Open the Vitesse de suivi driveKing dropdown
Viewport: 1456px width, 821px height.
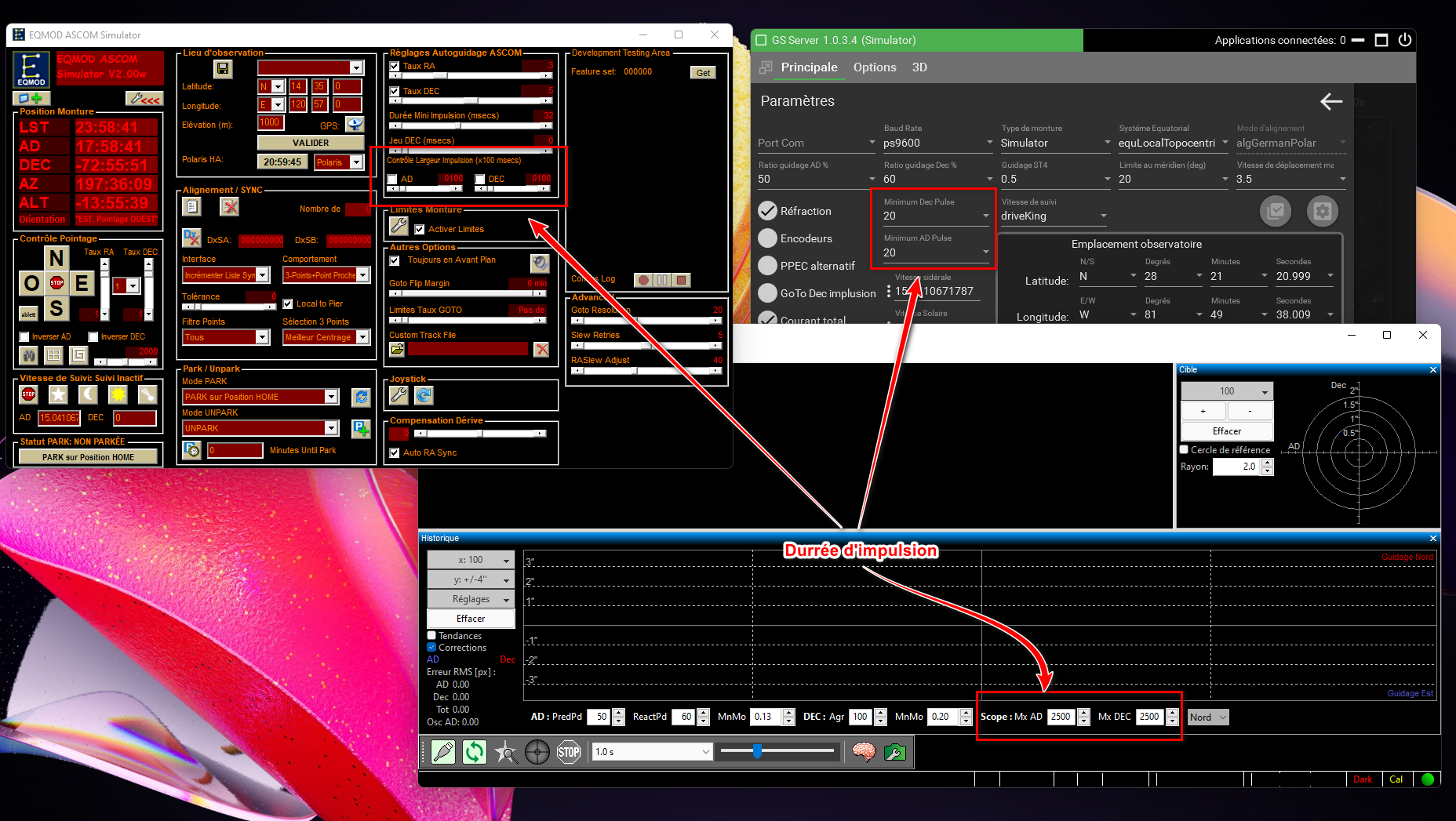pos(1054,216)
